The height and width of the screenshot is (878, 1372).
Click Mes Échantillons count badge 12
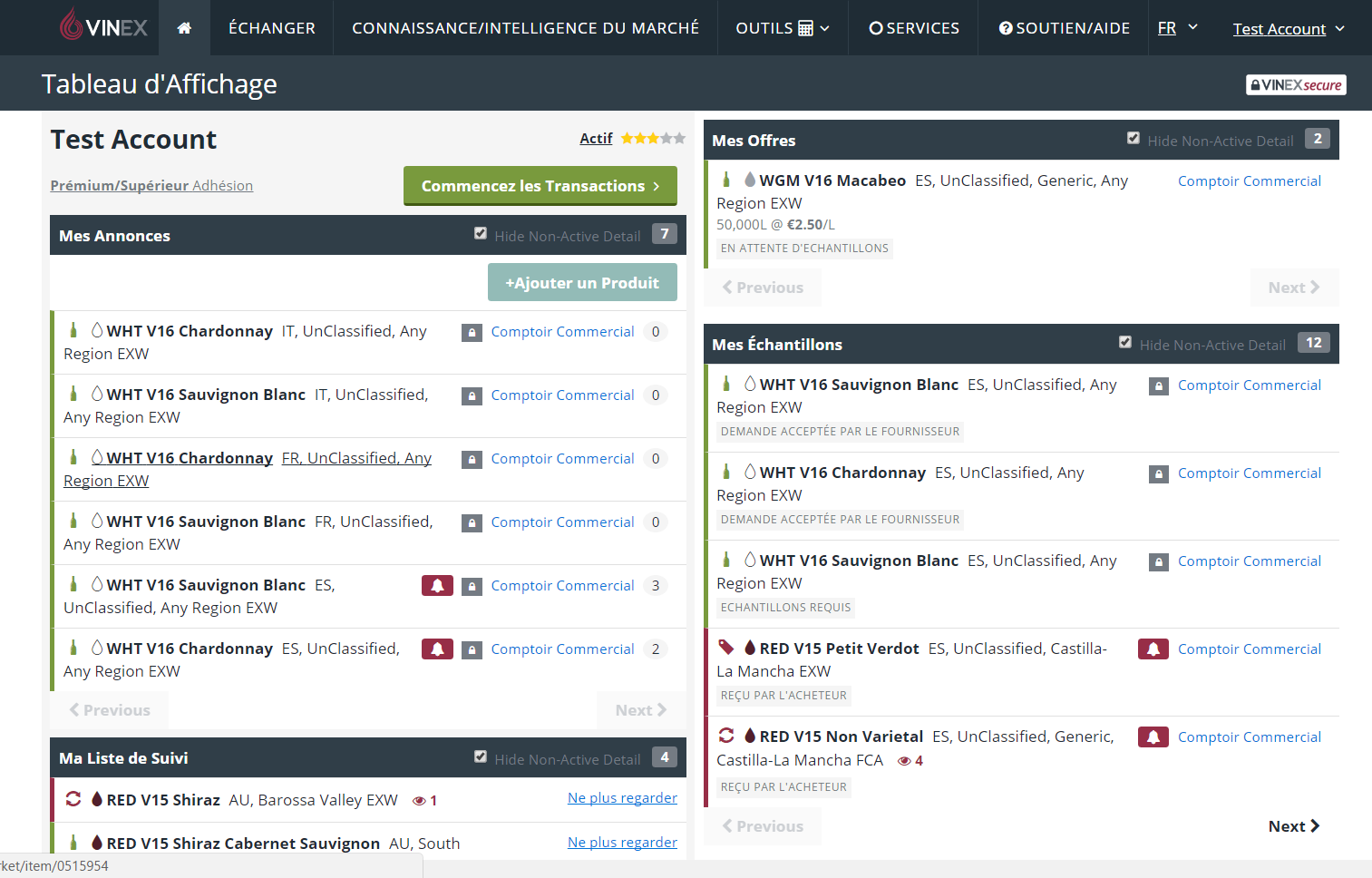click(x=1314, y=343)
